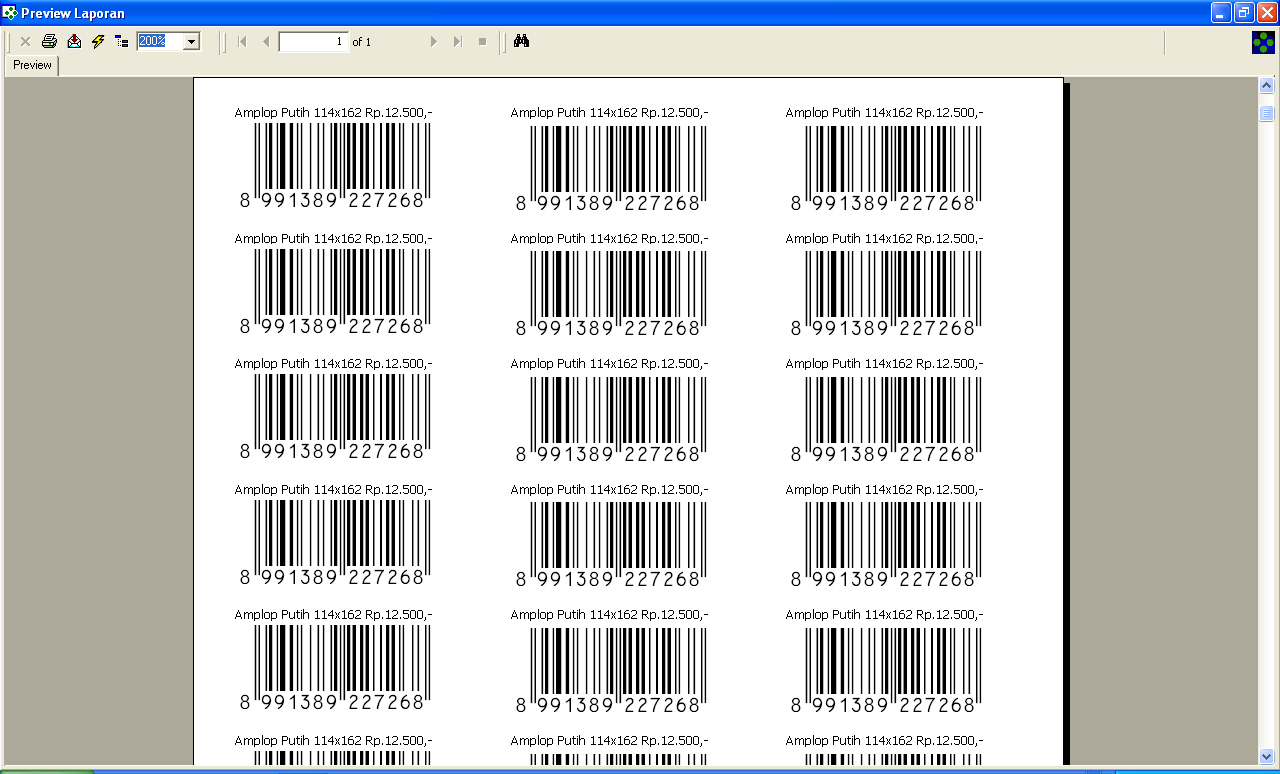
Task: Click the vertical scrollbar down arrow
Action: (1266, 756)
